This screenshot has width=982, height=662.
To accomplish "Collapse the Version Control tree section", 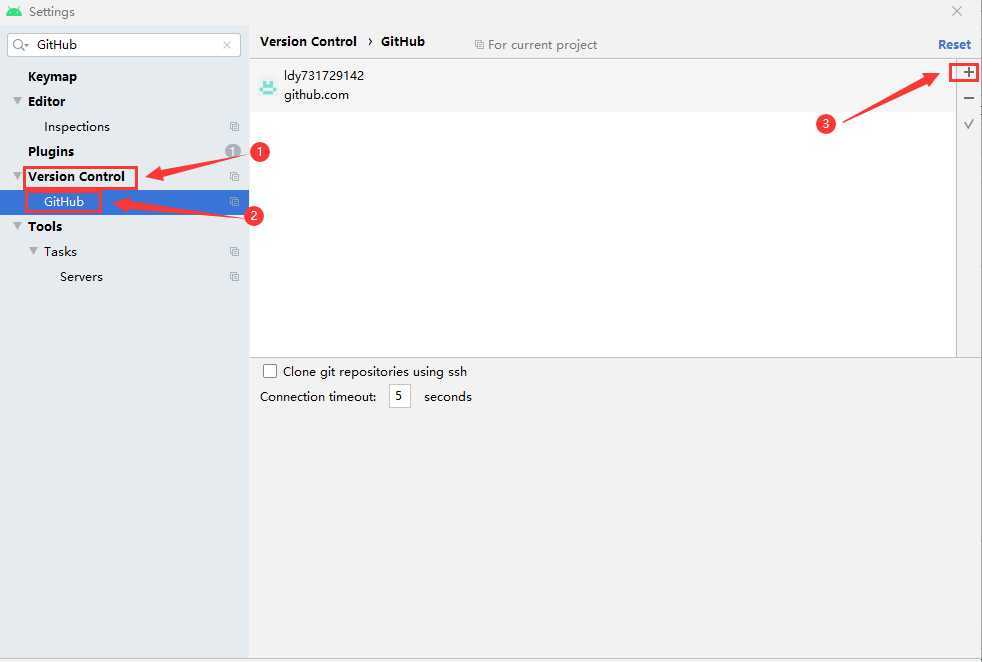I will (x=18, y=176).
